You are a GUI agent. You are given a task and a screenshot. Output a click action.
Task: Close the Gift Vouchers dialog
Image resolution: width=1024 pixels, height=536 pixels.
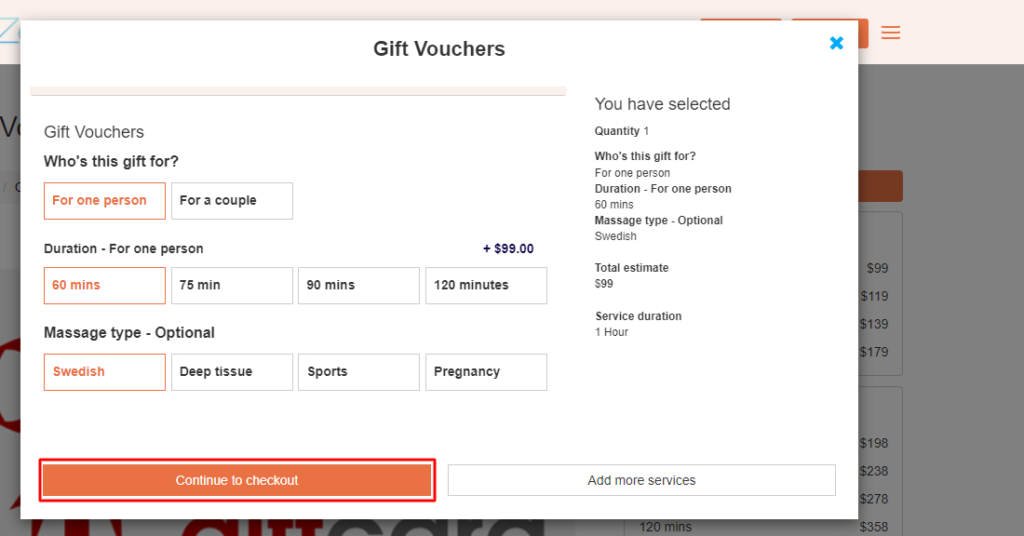836,43
